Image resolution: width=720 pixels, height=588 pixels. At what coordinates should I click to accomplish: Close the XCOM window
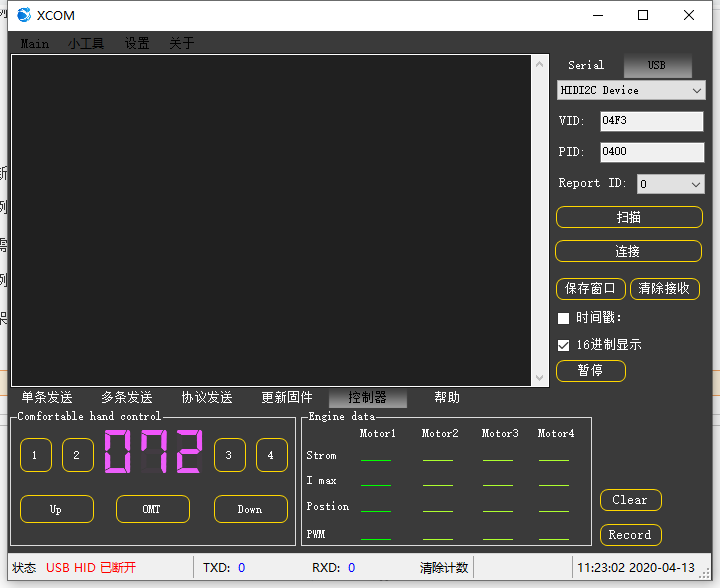click(689, 15)
